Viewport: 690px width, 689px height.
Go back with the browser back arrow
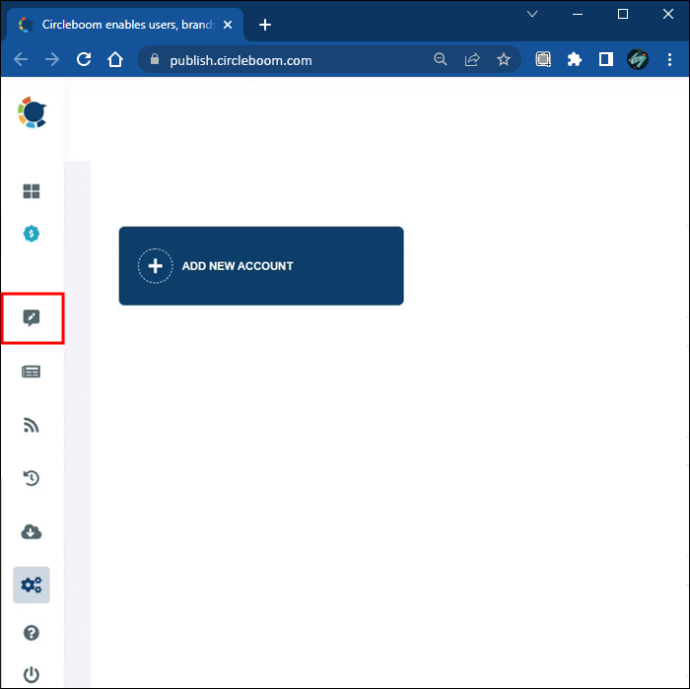point(21,59)
